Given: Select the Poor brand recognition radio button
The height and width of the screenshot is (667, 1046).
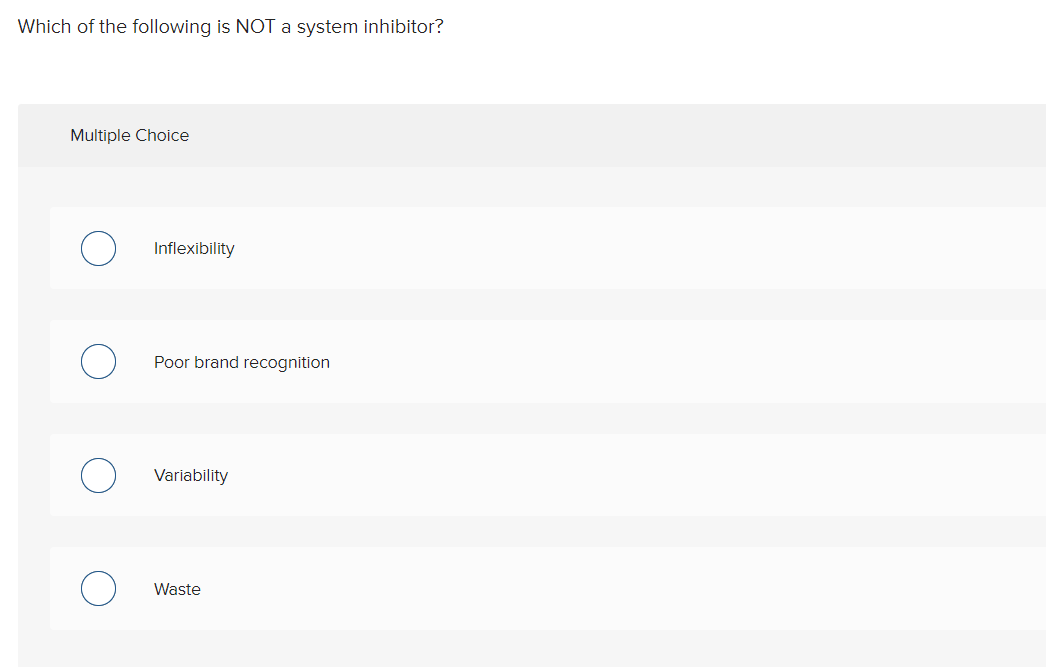Looking at the screenshot, I should 98,361.
